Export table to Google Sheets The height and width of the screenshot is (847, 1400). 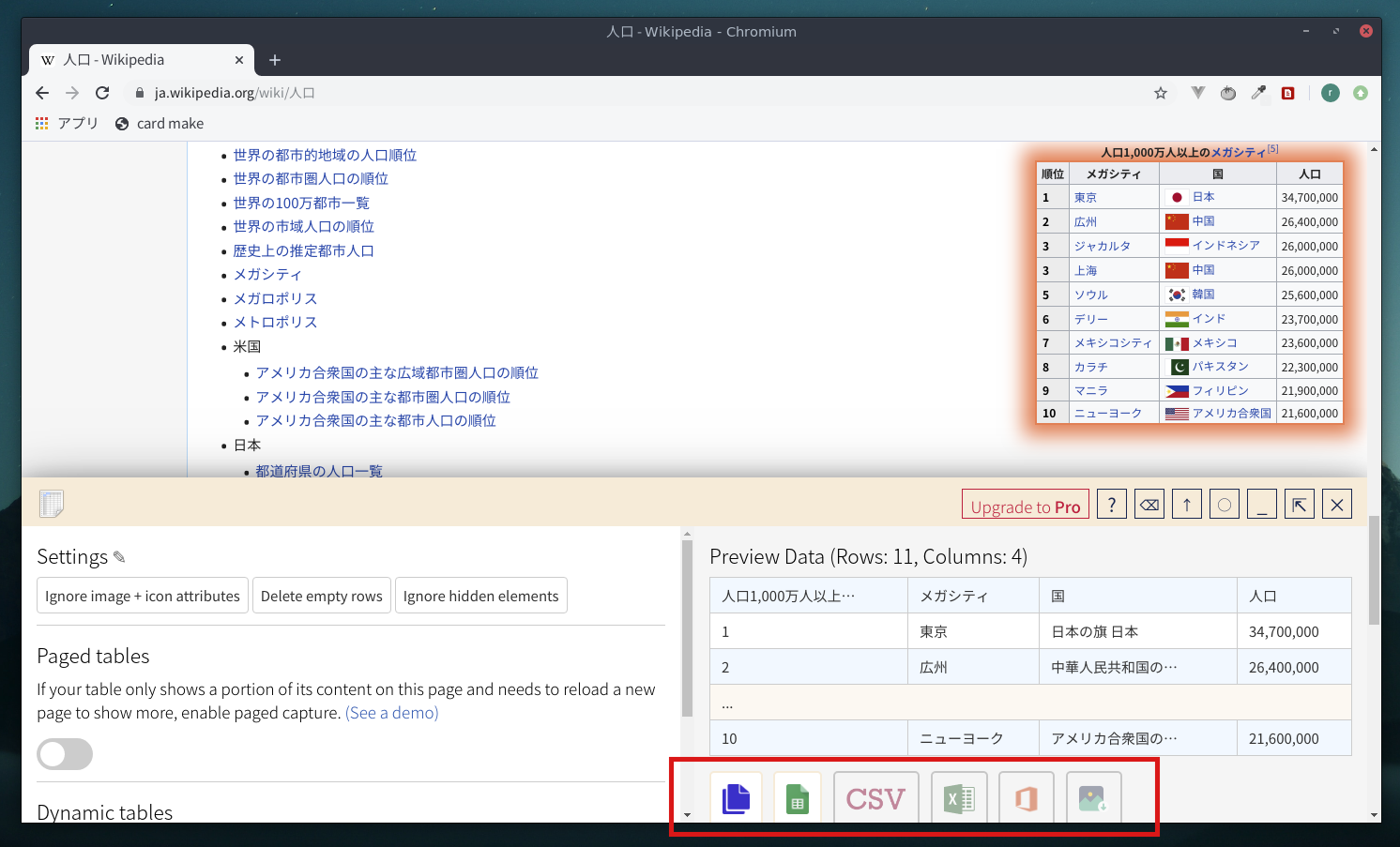click(798, 798)
